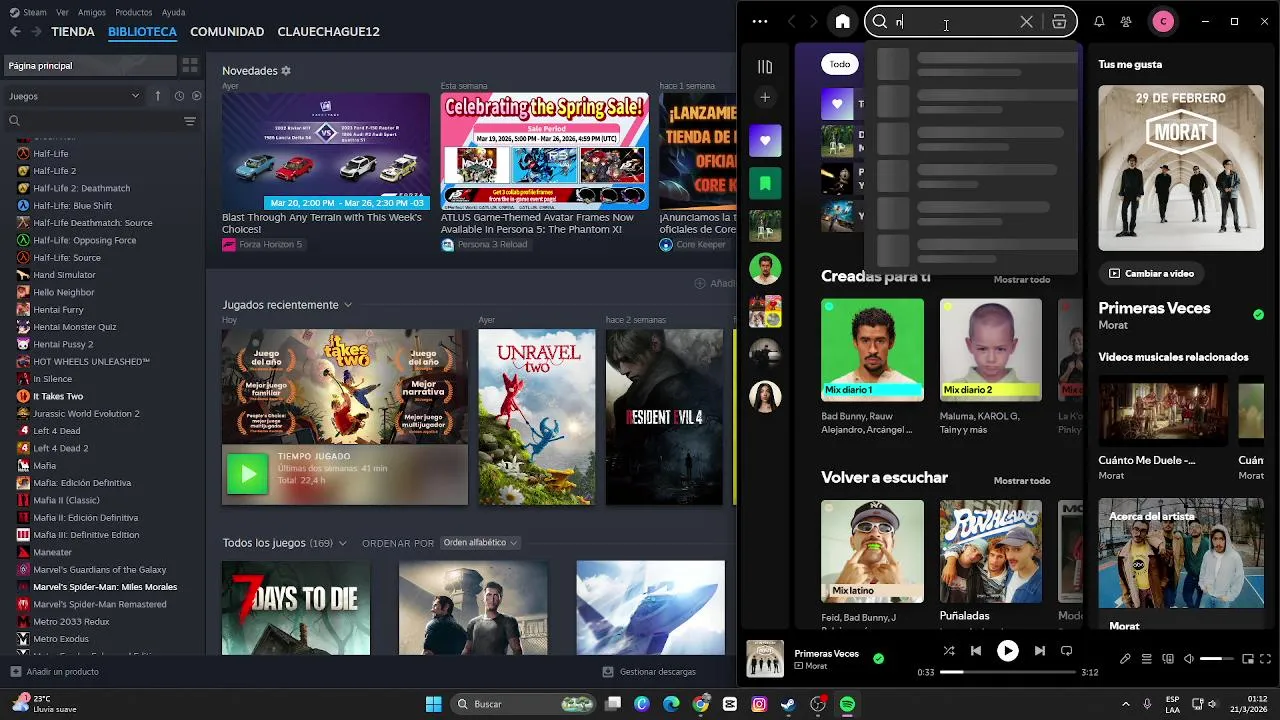Open the Orden alfabético sort dropdown
The image size is (1280, 720).
(x=480, y=543)
